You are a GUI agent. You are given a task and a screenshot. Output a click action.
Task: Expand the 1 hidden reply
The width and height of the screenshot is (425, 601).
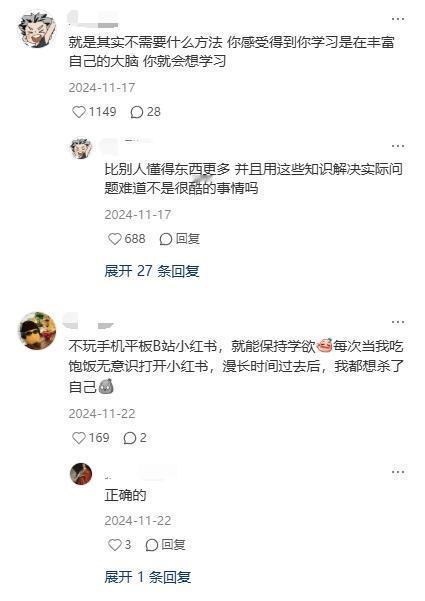(x=148, y=577)
